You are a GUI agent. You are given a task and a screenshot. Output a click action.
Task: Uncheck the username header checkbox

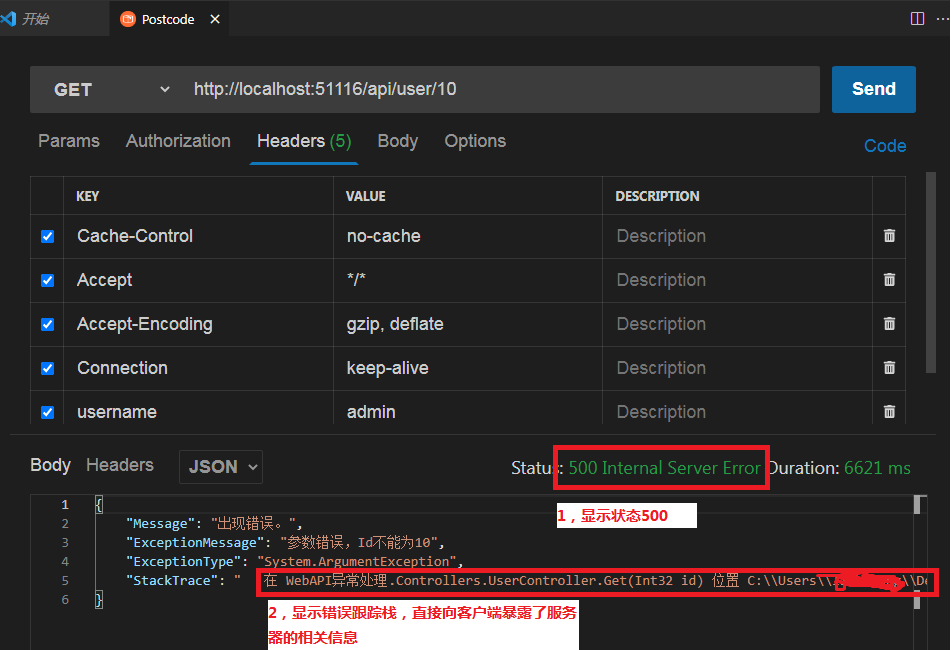click(47, 412)
